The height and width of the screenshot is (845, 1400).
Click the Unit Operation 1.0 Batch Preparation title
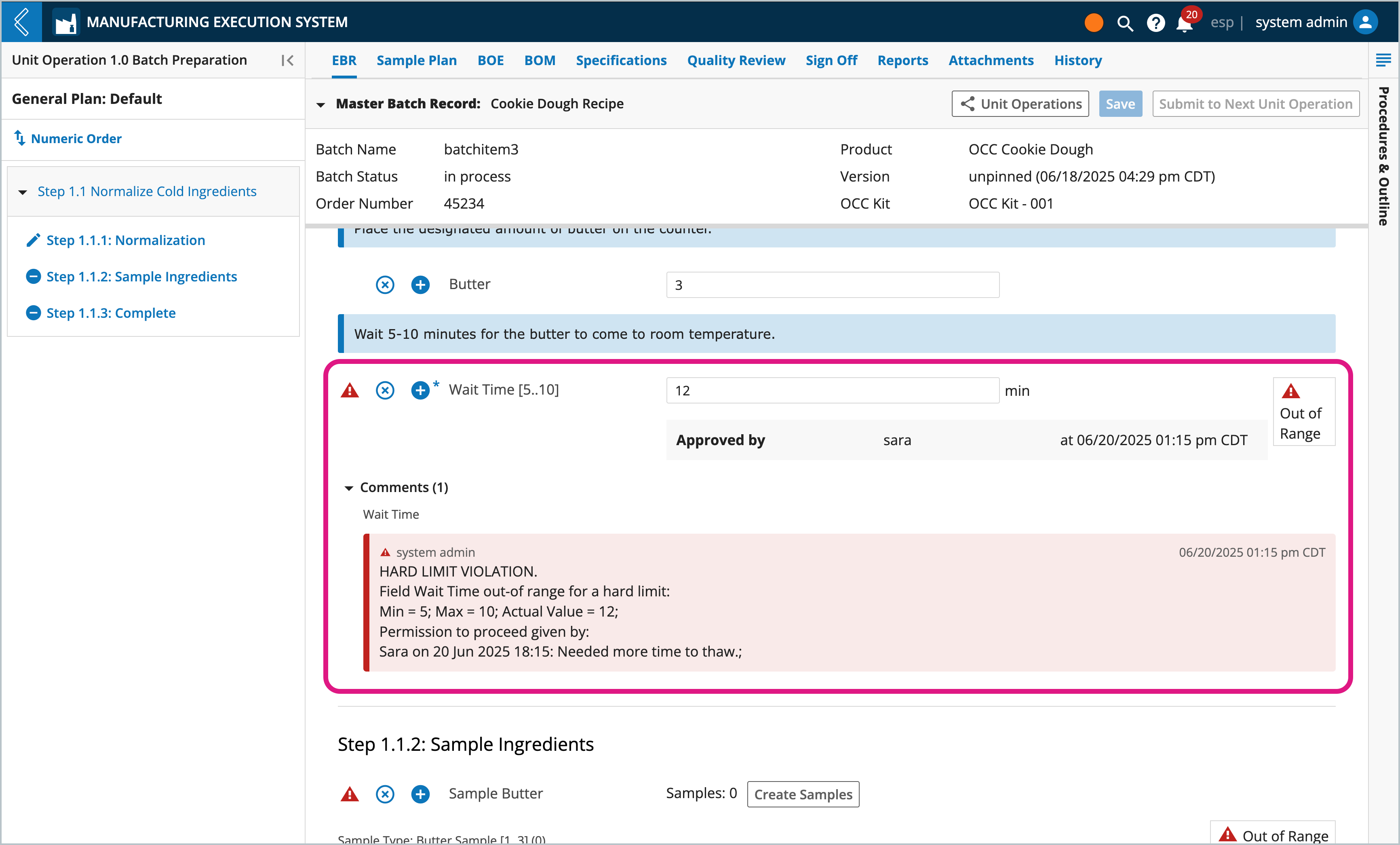130,60
